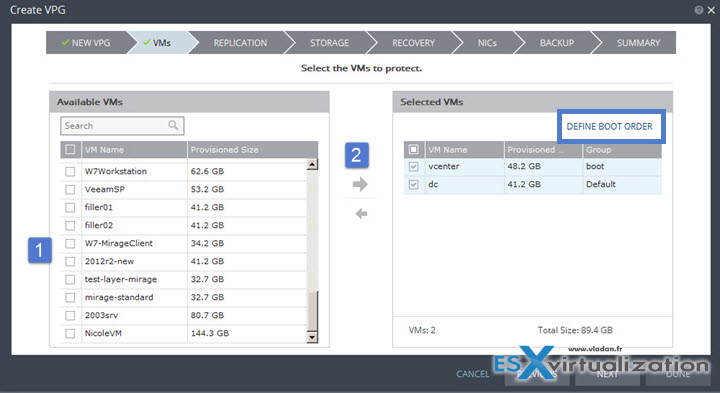Go to the REPLICATION step
This screenshot has height=393, width=720.
coord(240,43)
